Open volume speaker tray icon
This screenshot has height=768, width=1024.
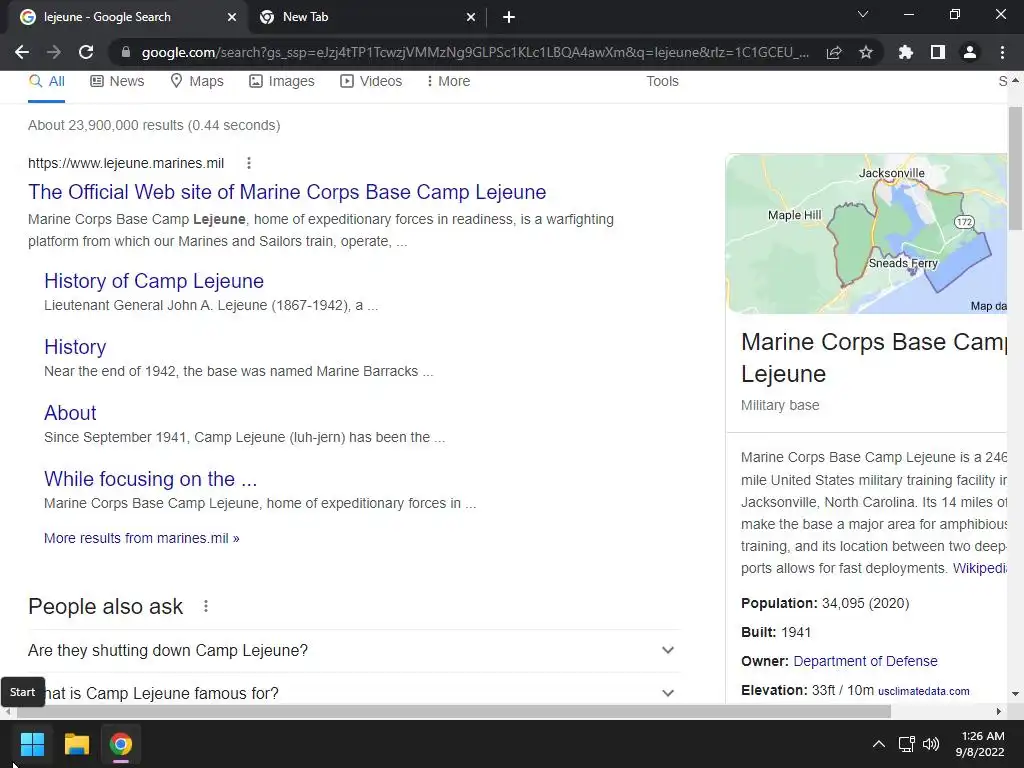[x=931, y=744]
